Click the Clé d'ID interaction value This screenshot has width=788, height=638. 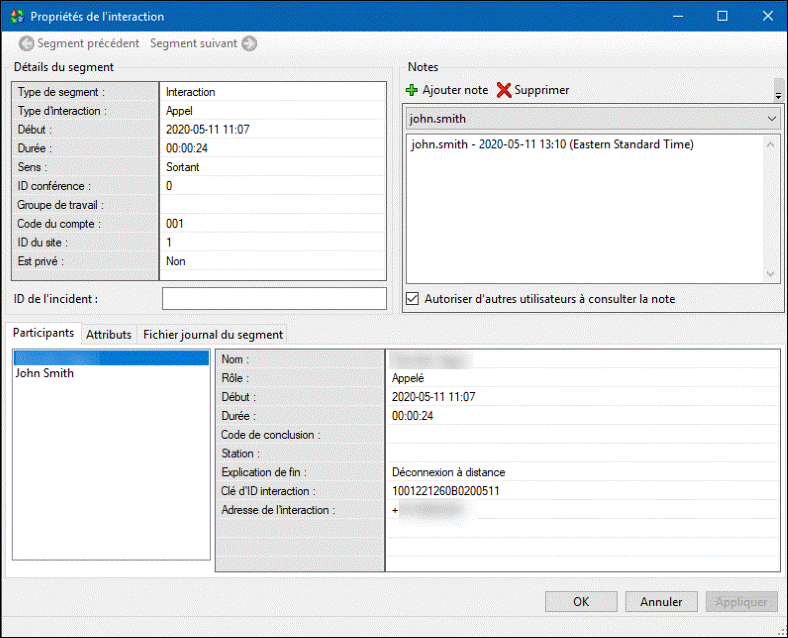tap(446, 491)
